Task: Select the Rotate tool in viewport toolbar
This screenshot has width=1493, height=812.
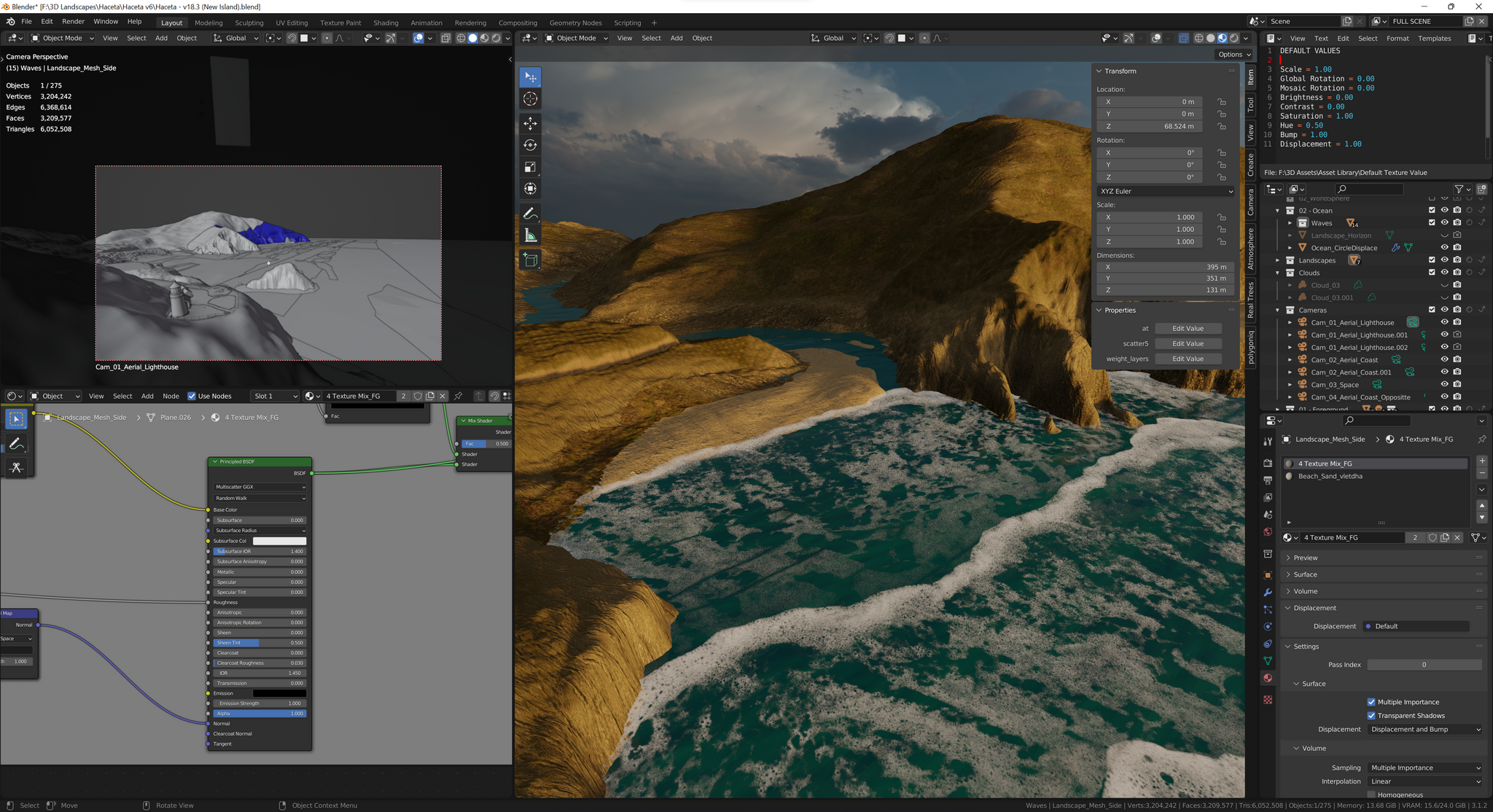Action: point(530,145)
